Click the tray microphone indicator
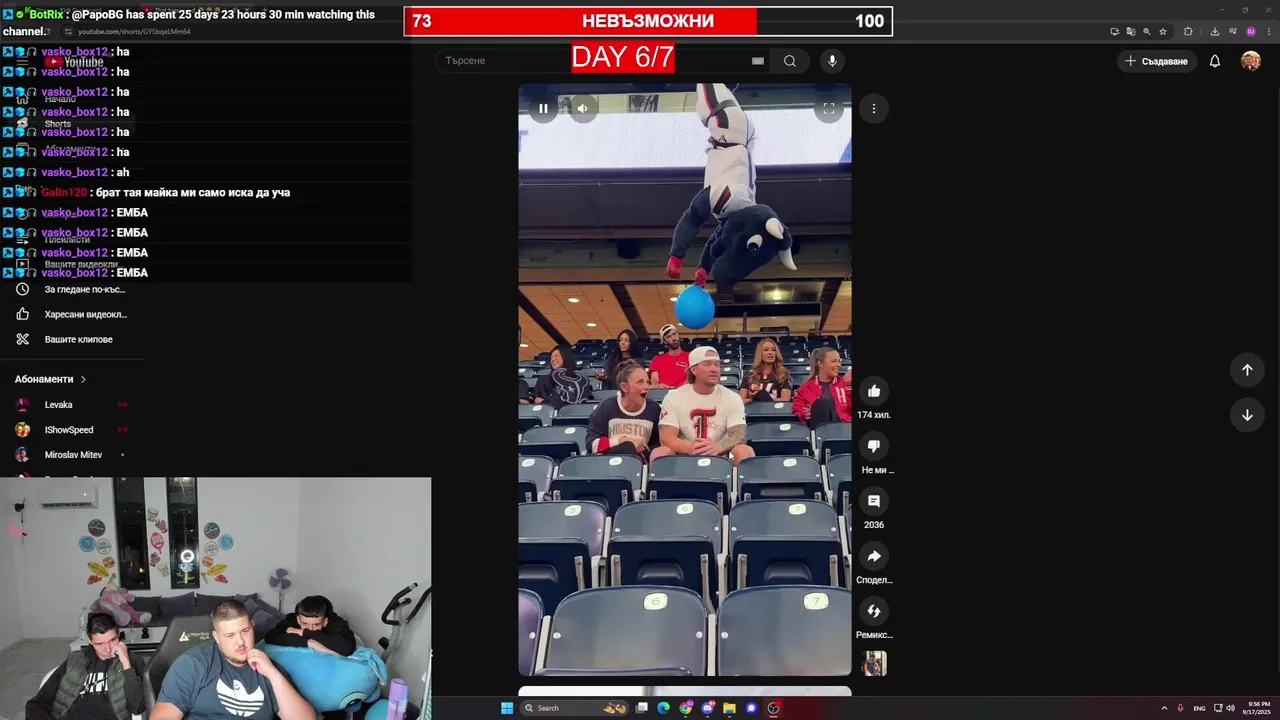Image resolution: width=1280 pixels, height=720 pixels. click(x=1180, y=708)
